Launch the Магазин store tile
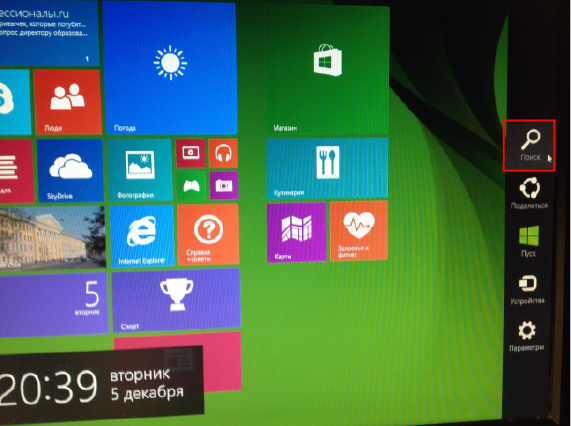 [x=327, y=69]
